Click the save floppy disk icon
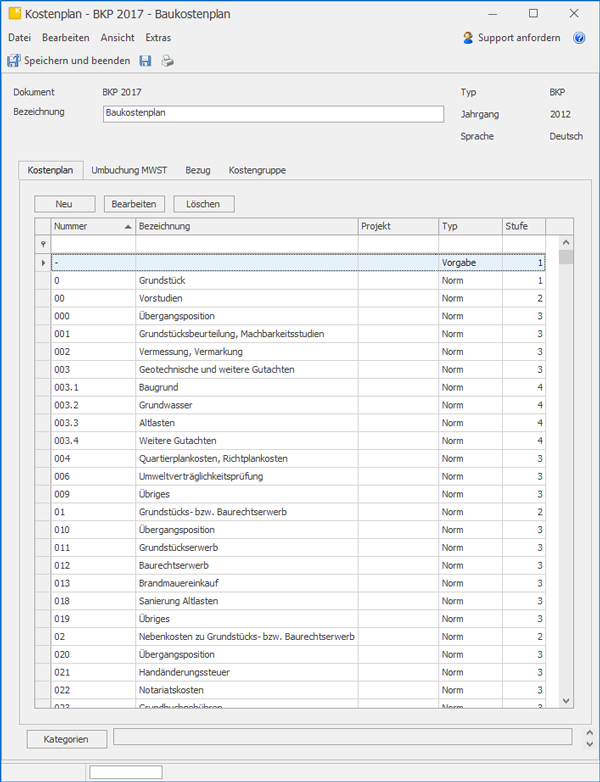This screenshot has width=600, height=782. 145,61
